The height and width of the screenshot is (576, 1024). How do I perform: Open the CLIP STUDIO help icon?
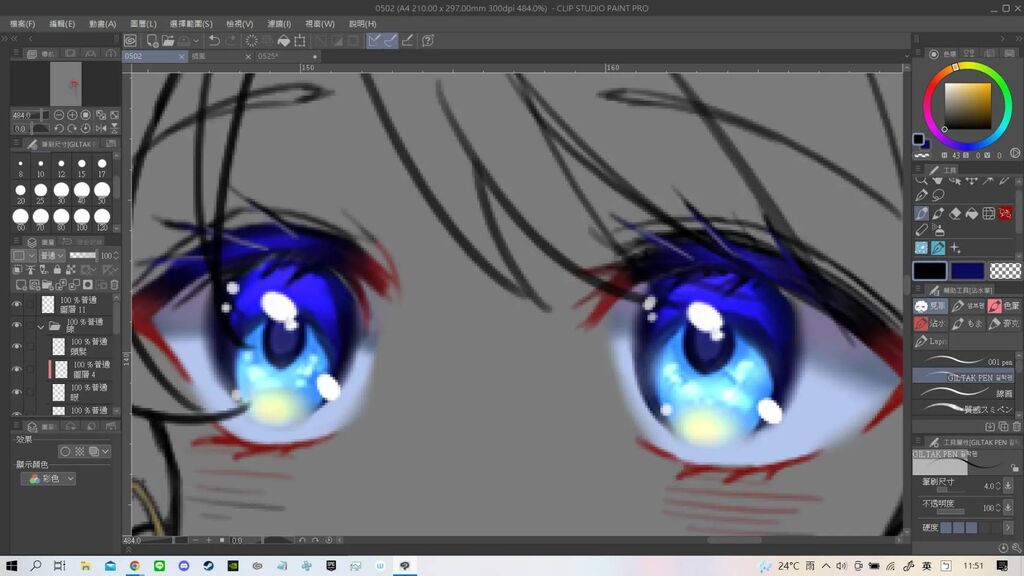point(428,40)
